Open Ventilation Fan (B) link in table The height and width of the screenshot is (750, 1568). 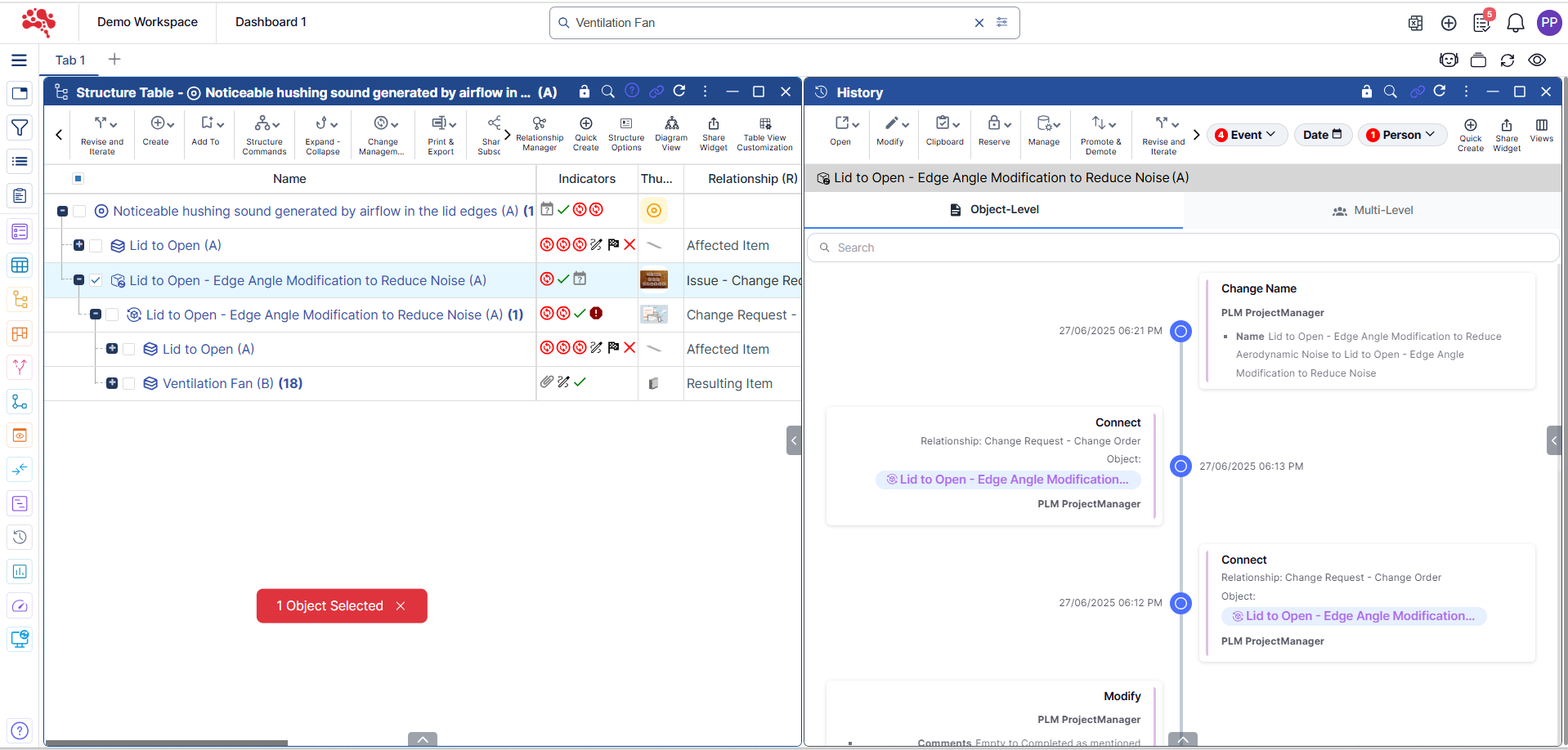tap(217, 384)
